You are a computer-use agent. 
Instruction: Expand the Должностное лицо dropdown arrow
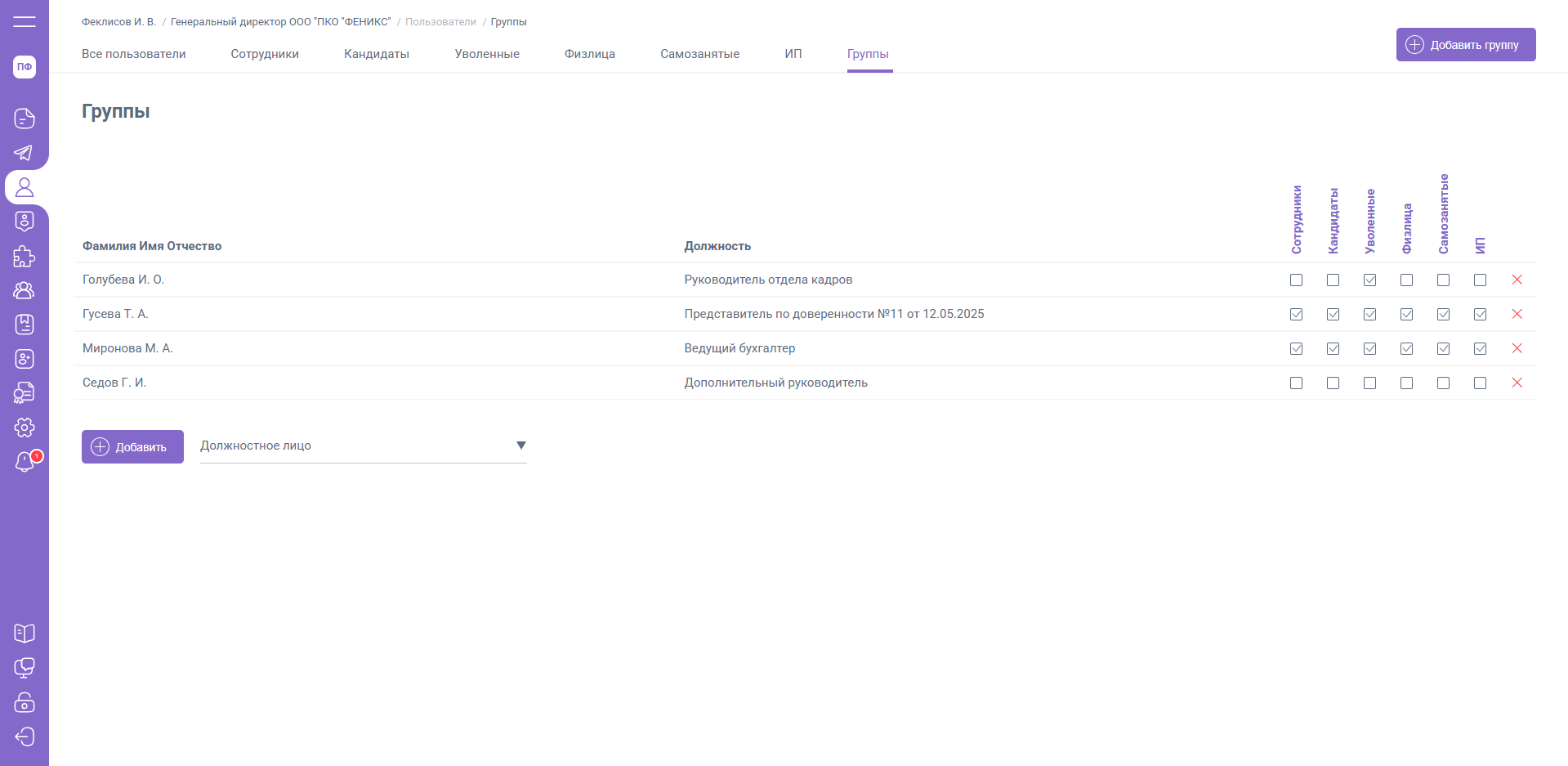point(520,446)
